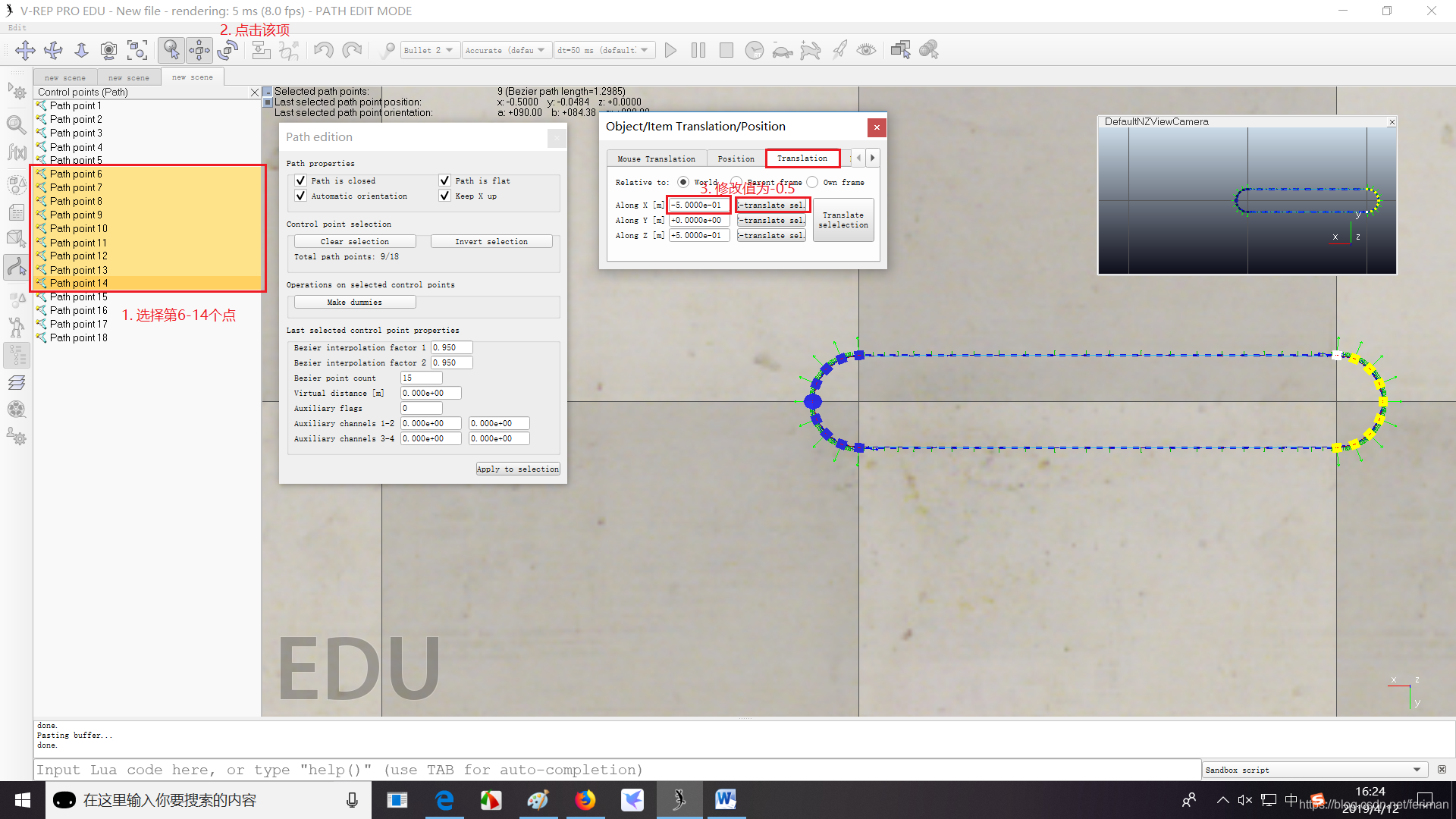Select the object/item rotate tool

click(227, 50)
